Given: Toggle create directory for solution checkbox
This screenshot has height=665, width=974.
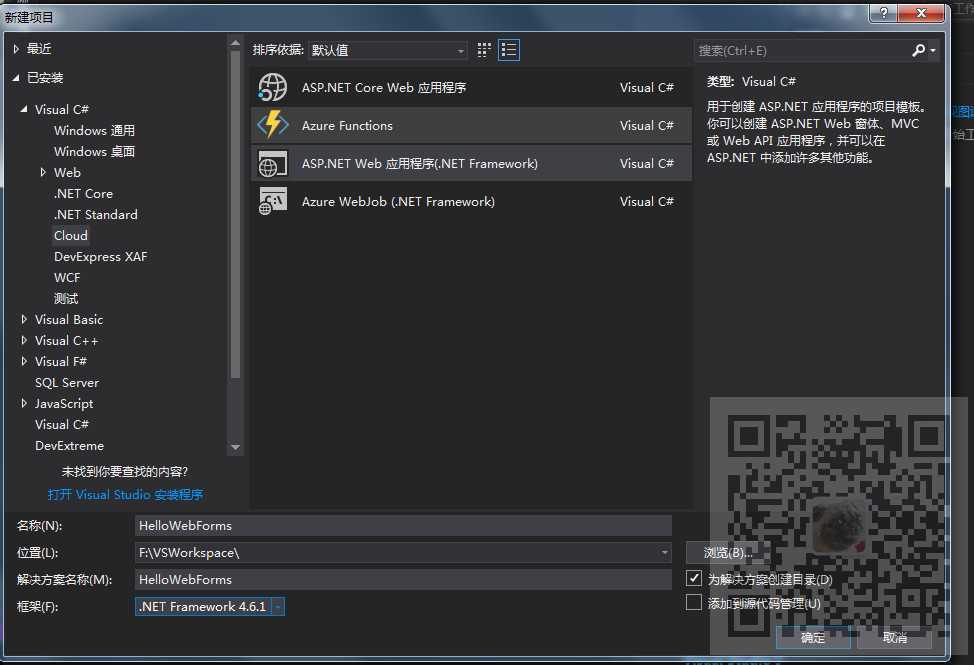Looking at the screenshot, I should tap(694, 578).
